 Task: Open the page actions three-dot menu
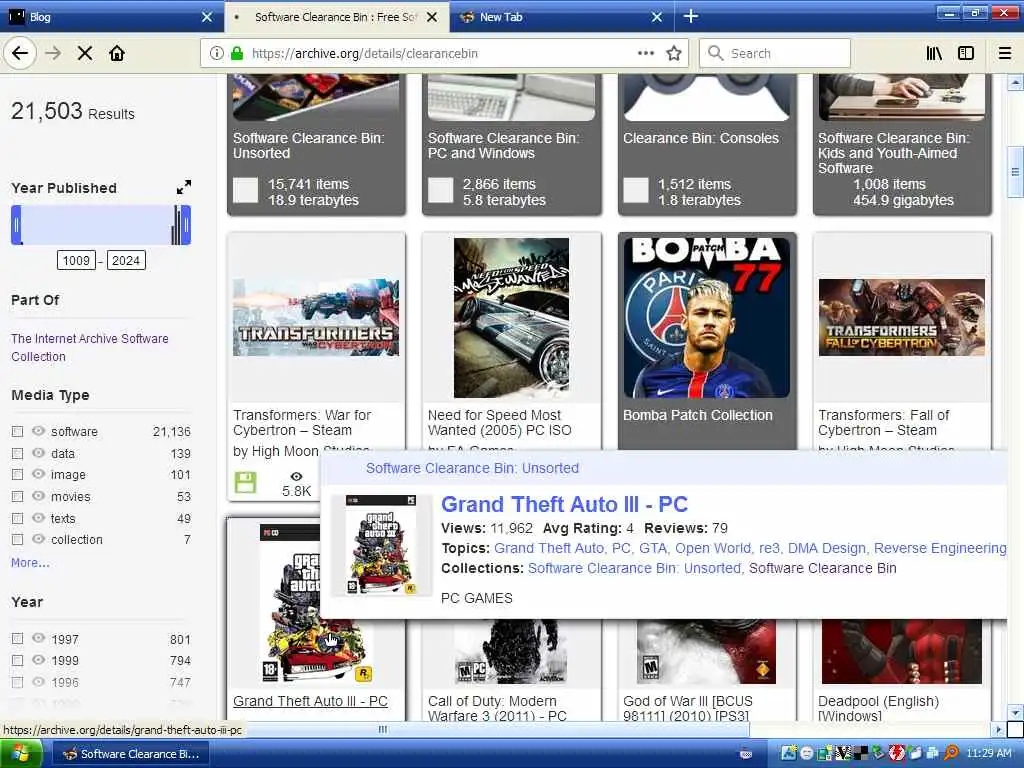pyautogui.click(x=646, y=54)
